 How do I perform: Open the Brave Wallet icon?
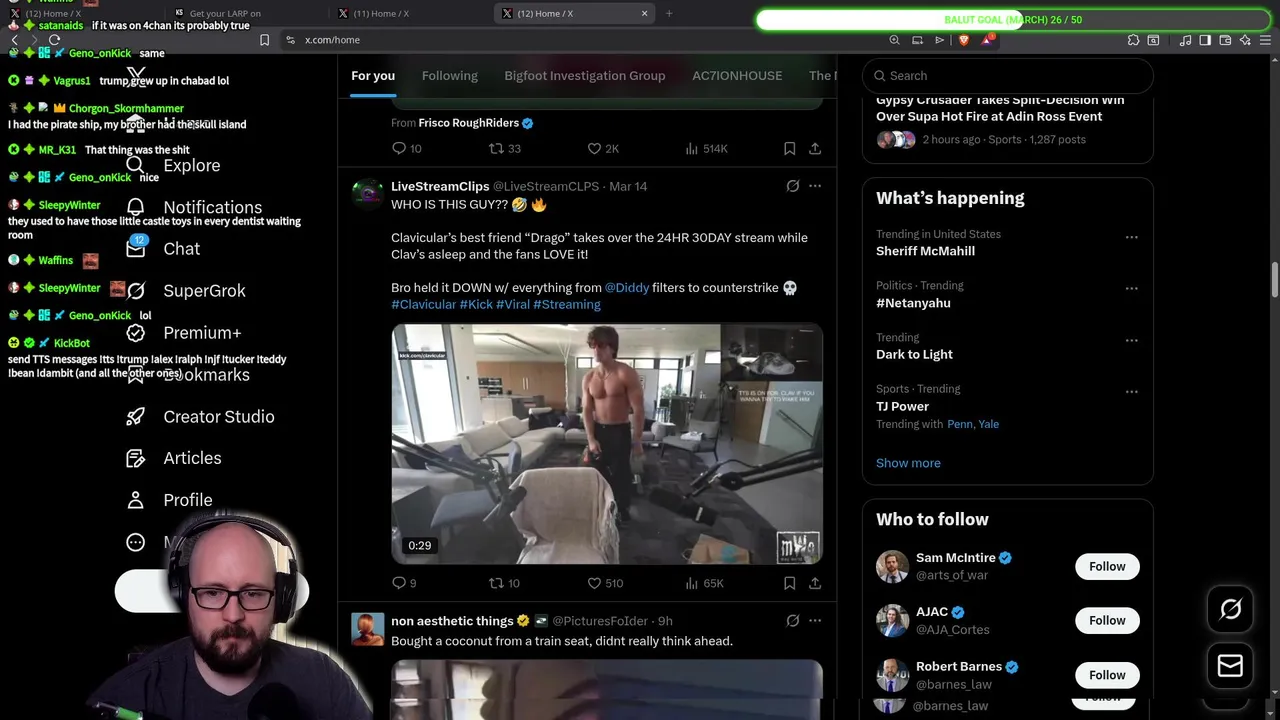1225,40
